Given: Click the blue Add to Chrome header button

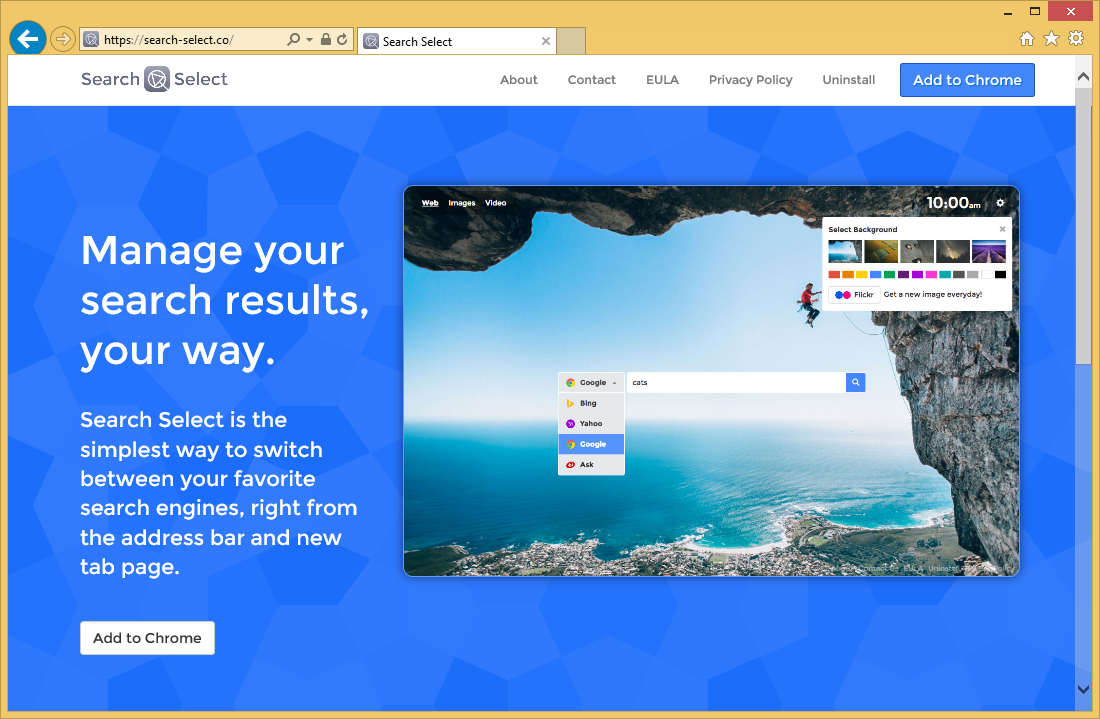Looking at the screenshot, I should [x=967, y=80].
